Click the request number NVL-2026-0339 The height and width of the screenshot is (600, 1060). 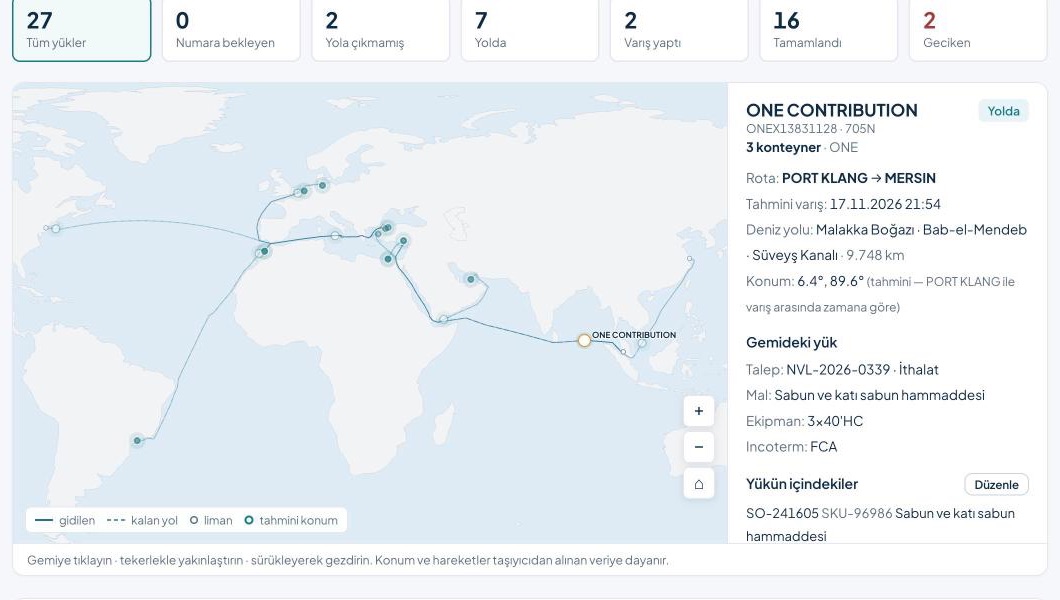(838, 370)
